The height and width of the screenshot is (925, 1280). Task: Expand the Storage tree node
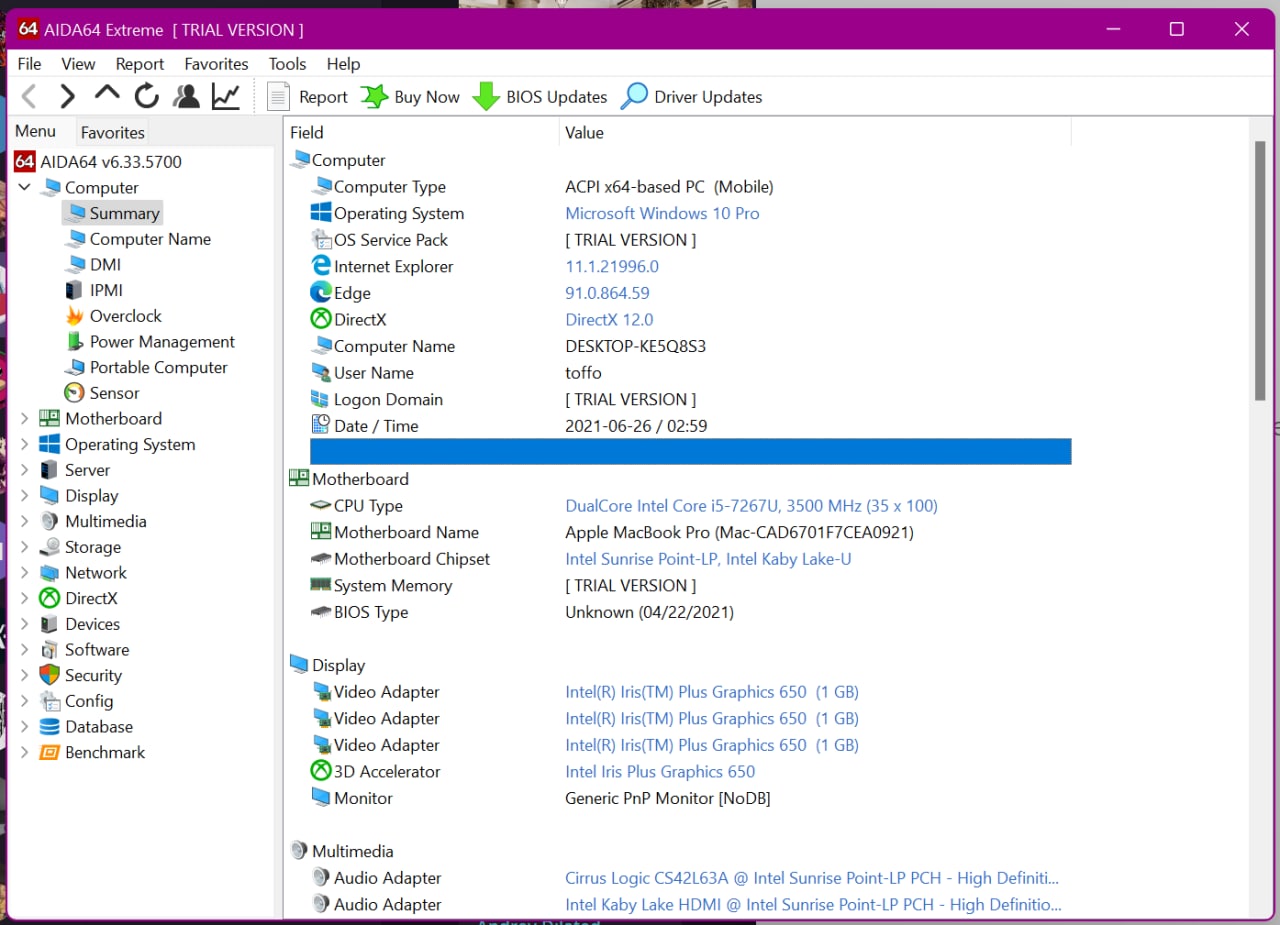[x=24, y=548]
